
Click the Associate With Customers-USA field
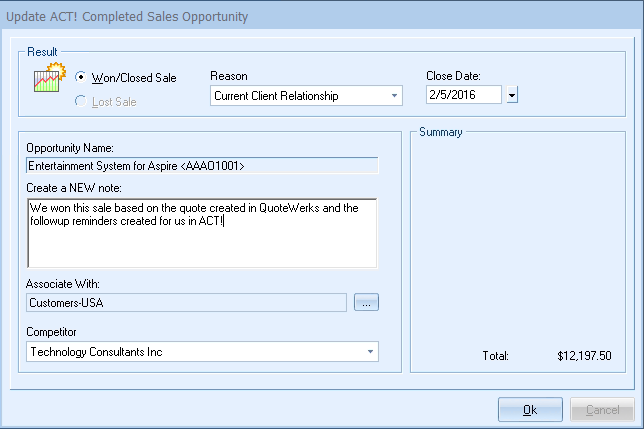[186, 302]
